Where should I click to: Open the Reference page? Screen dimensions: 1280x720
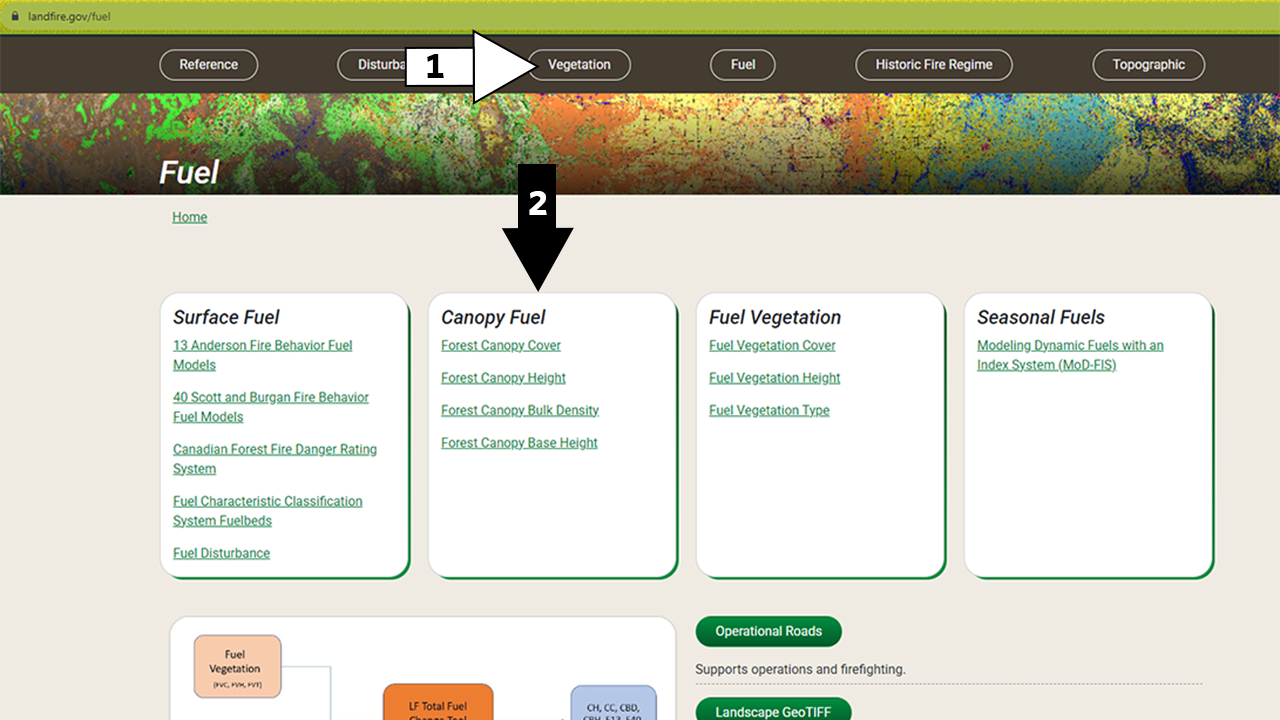click(208, 64)
